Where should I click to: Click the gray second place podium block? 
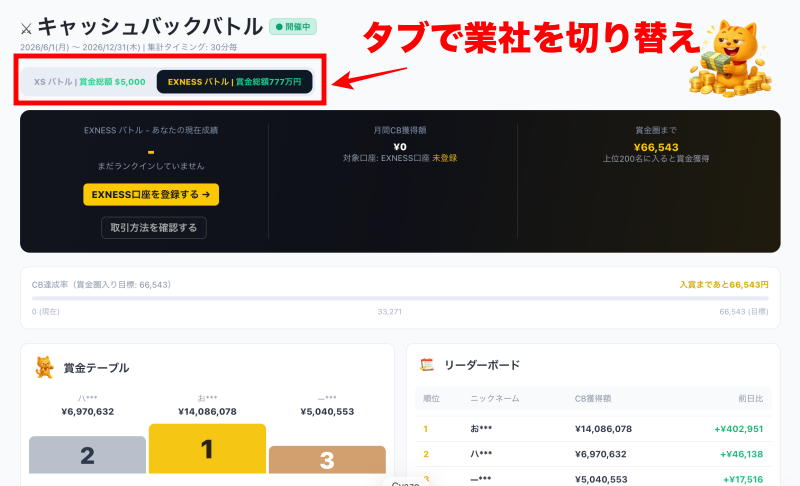coord(87,454)
